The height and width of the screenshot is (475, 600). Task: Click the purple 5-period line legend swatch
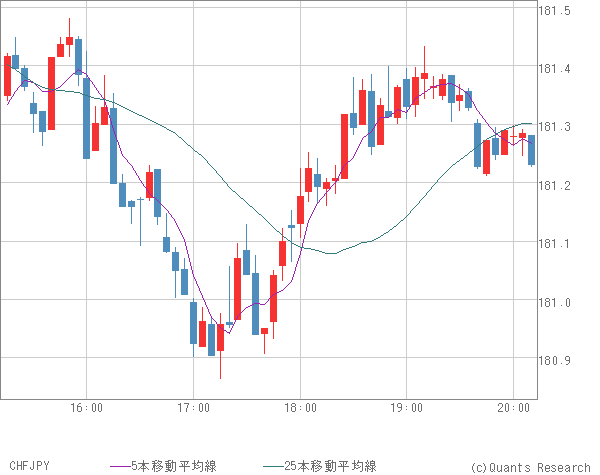[121, 467]
